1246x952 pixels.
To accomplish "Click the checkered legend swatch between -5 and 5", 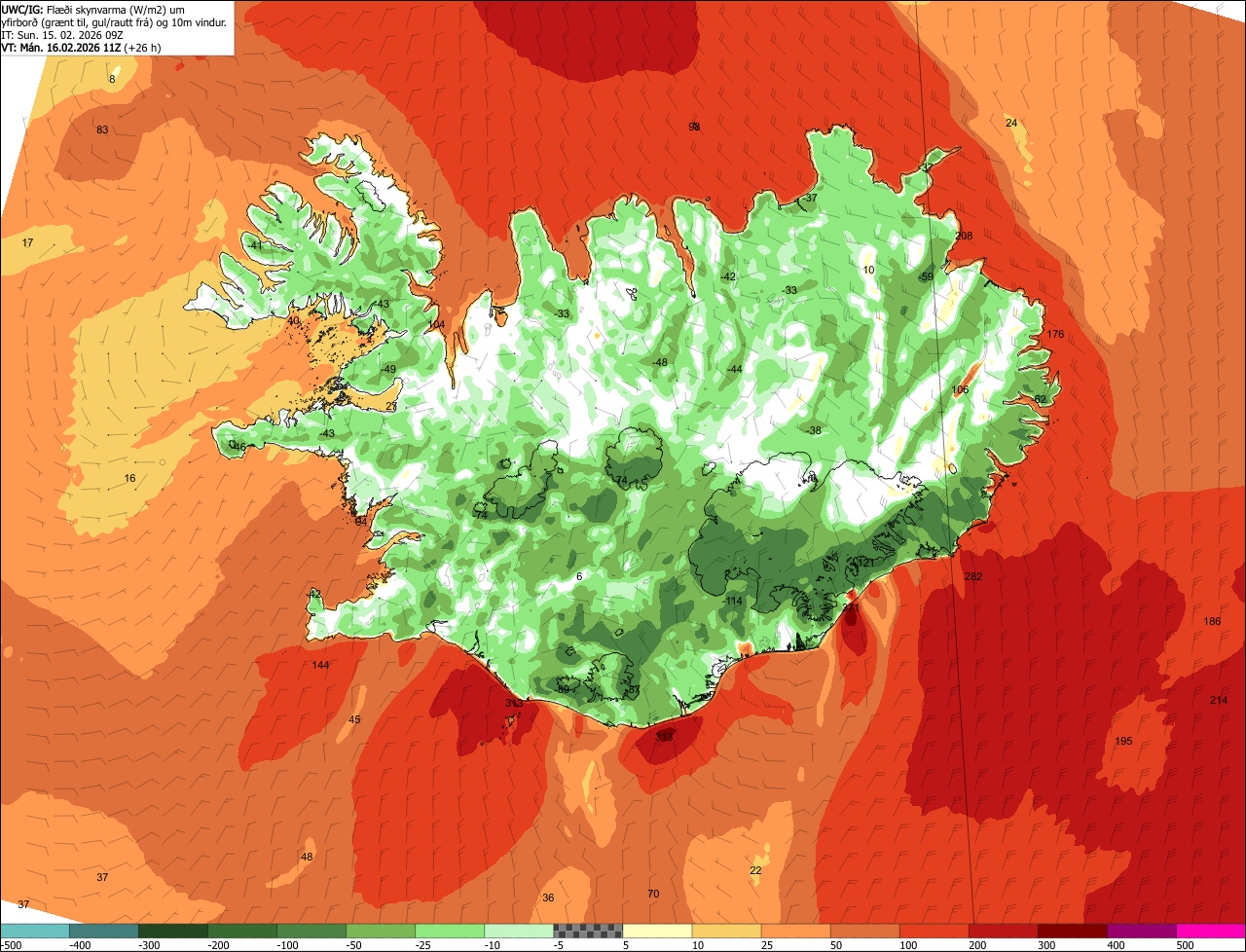I will pos(588,931).
